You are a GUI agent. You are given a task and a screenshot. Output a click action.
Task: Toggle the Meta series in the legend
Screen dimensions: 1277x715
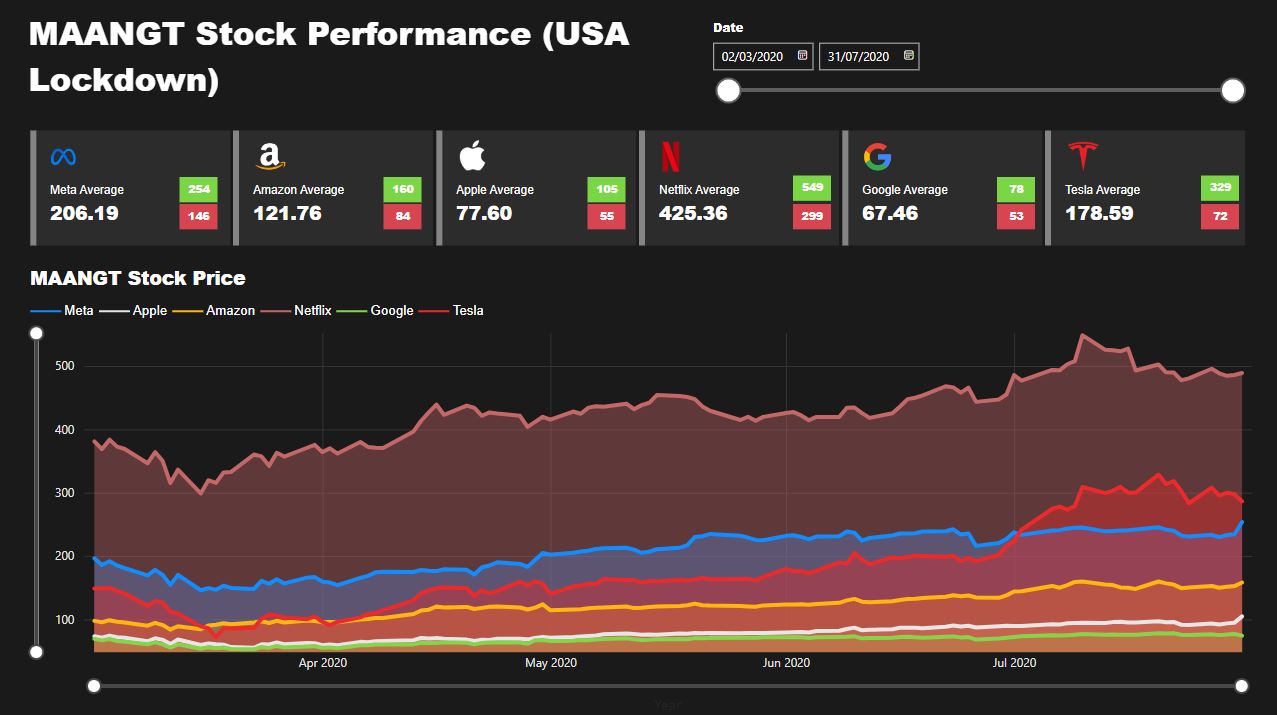pos(62,310)
